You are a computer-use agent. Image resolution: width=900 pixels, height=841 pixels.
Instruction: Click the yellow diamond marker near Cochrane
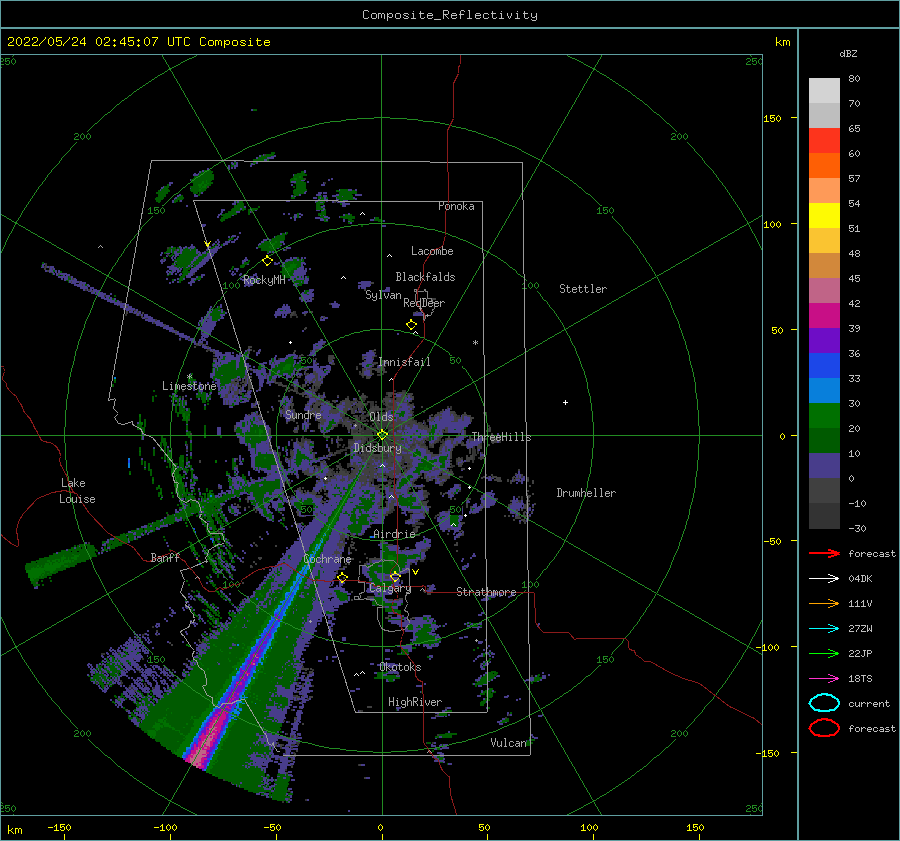tap(343, 578)
